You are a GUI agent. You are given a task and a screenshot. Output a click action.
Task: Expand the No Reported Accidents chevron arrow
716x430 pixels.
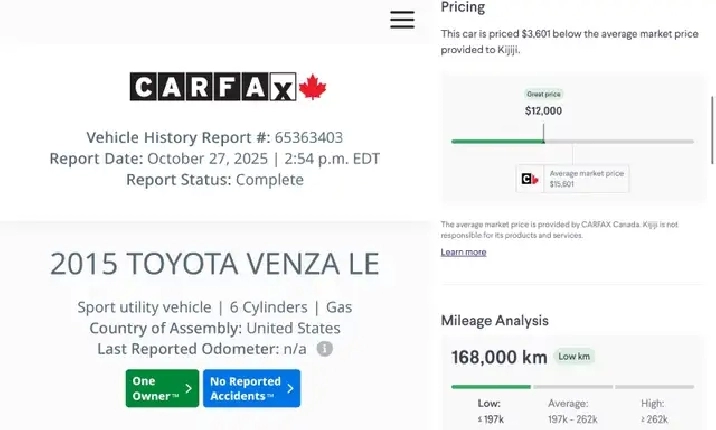(290, 388)
